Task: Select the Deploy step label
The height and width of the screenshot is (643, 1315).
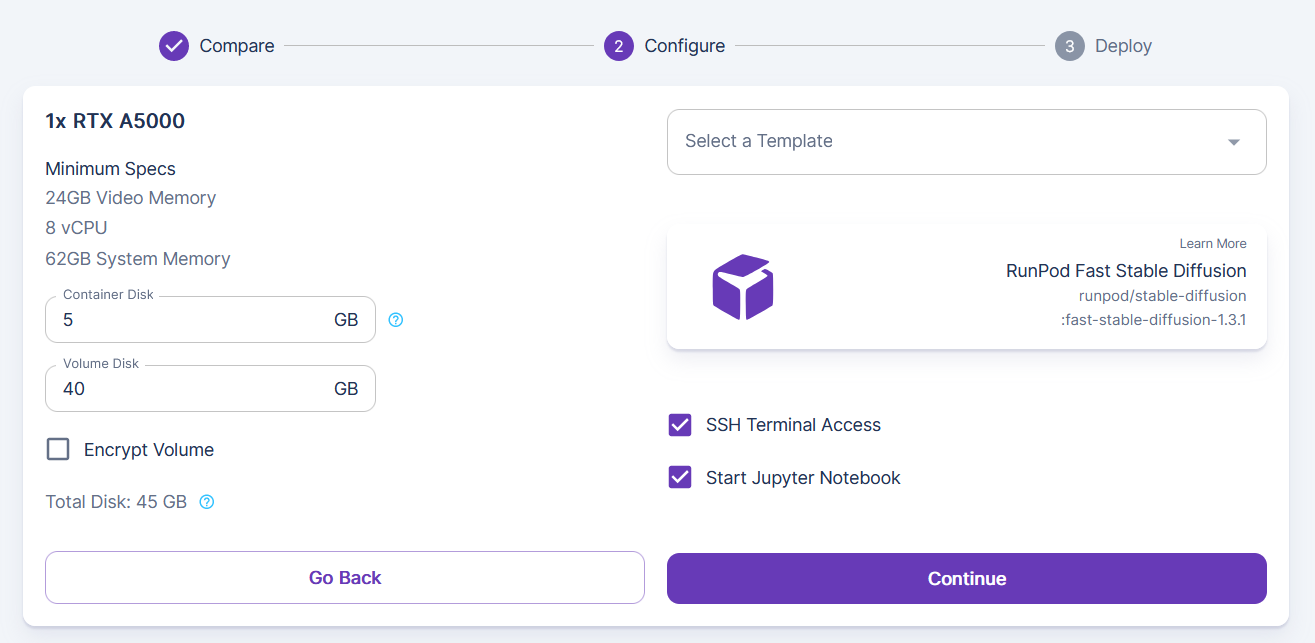Action: pyautogui.click(x=1123, y=46)
